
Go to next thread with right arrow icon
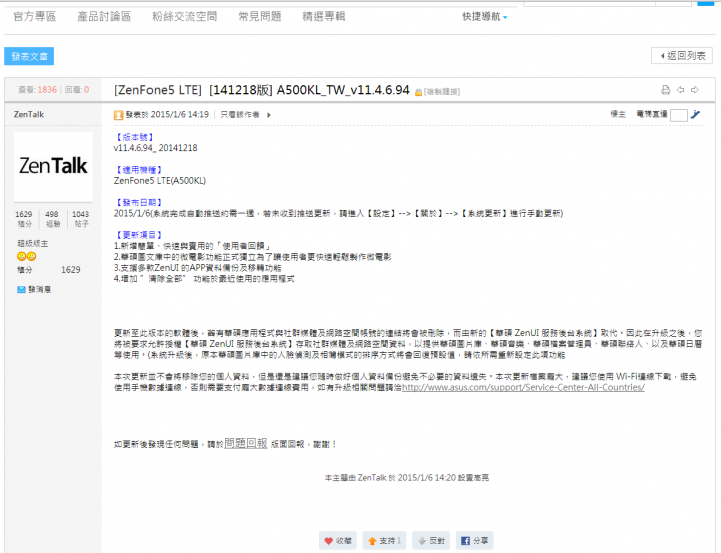695,90
